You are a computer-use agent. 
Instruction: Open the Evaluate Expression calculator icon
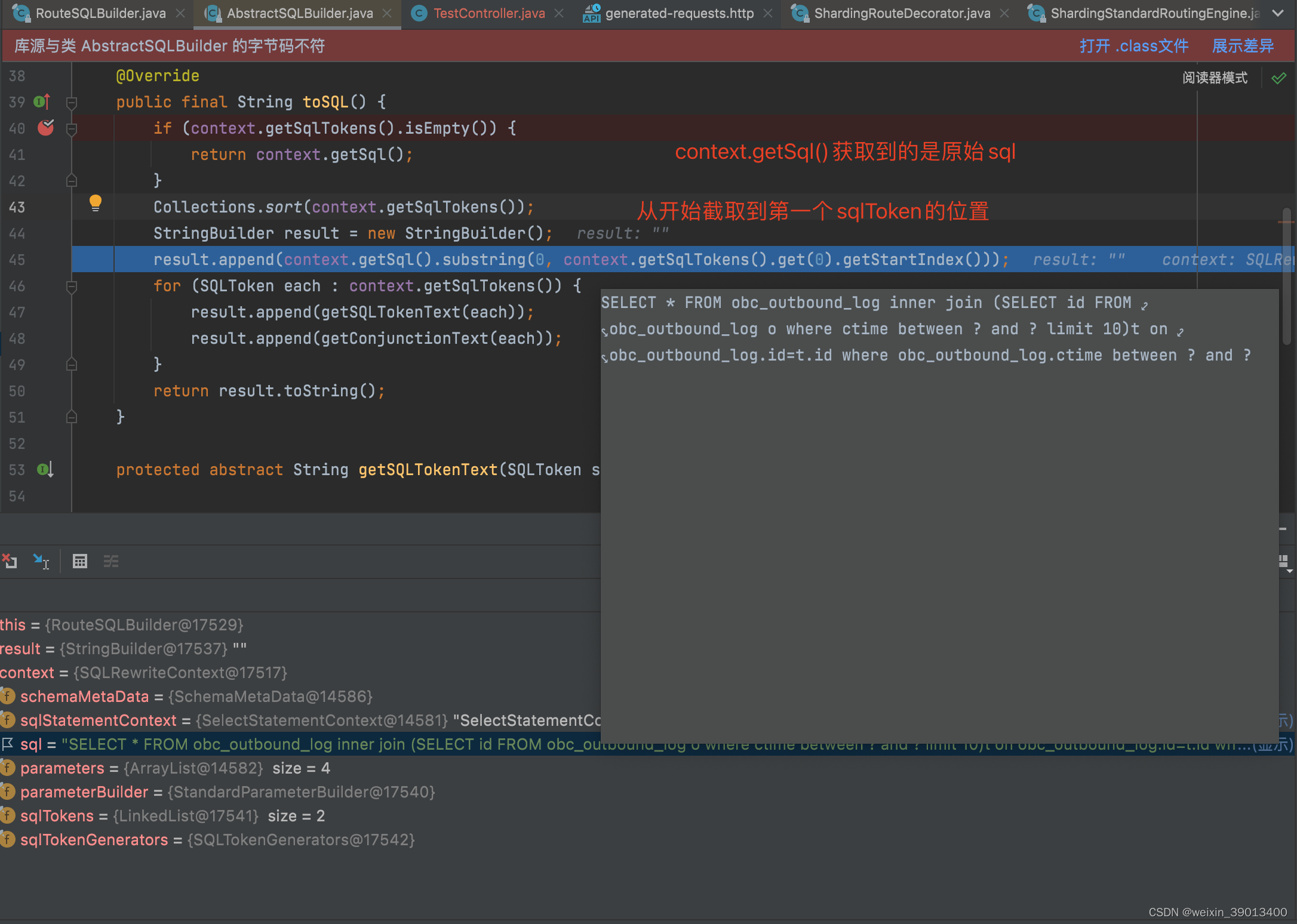(80, 561)
